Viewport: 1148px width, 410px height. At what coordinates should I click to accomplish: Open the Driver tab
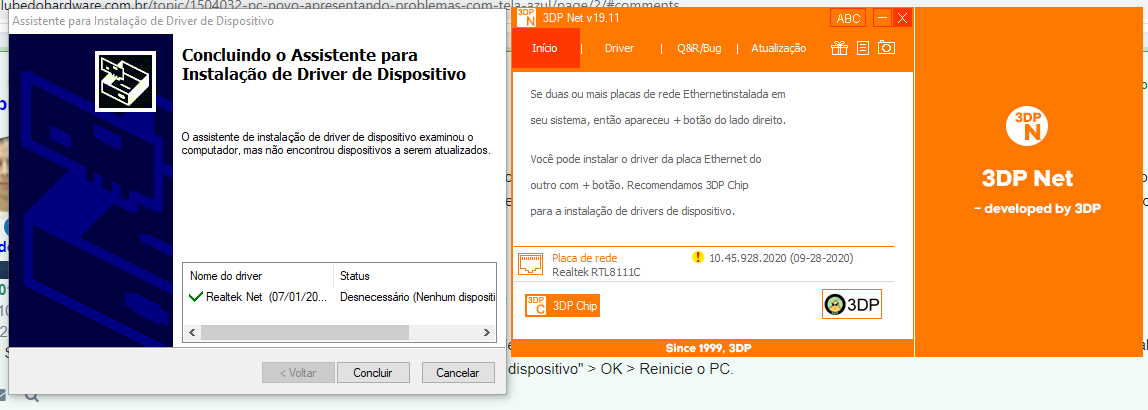point(619,48)
